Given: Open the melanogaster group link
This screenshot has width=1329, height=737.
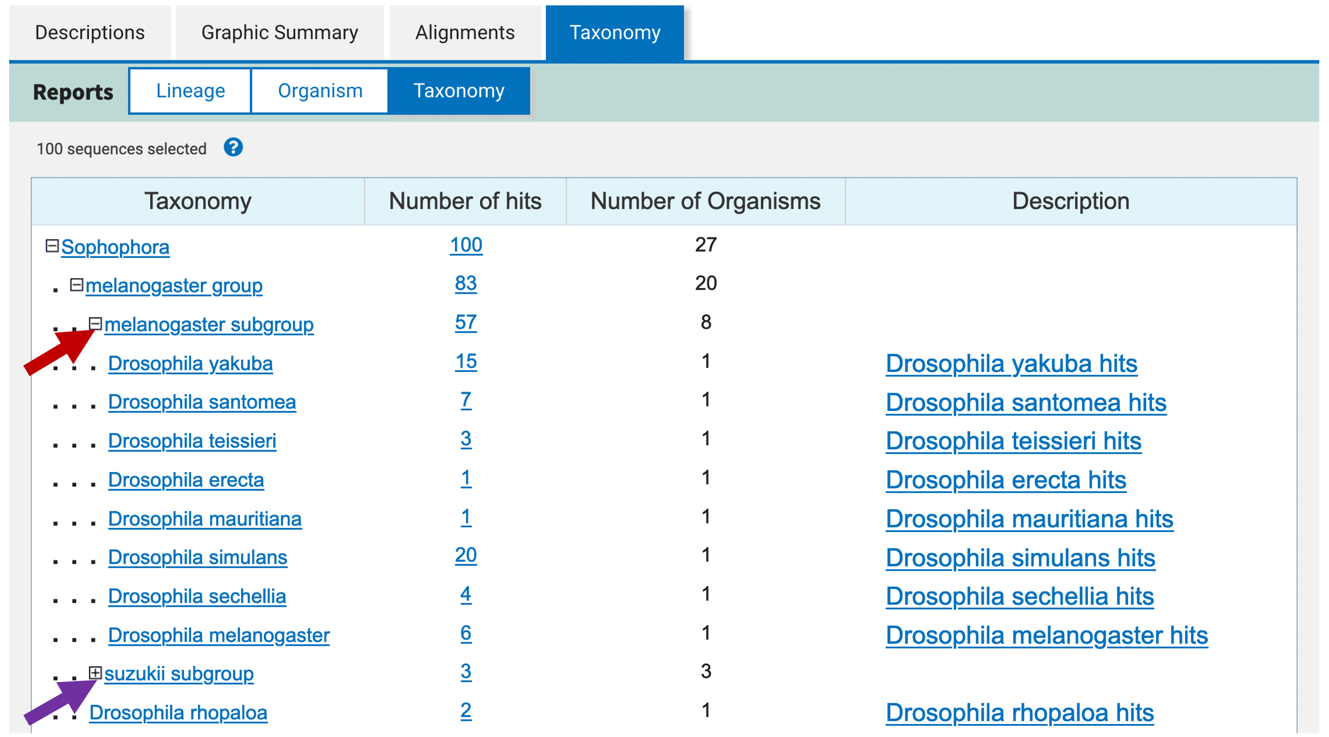Looking at the screenshot, I should 174,286.
